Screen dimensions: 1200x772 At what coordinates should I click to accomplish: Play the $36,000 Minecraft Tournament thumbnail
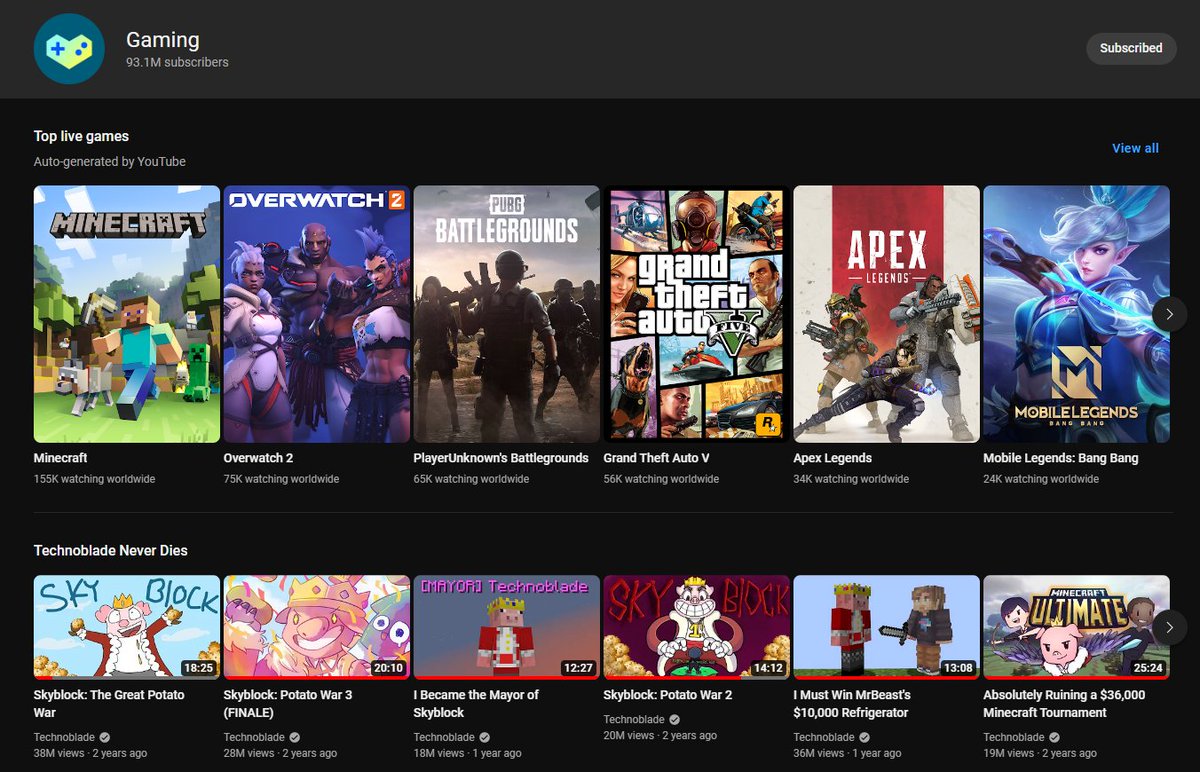point(1077,627)
